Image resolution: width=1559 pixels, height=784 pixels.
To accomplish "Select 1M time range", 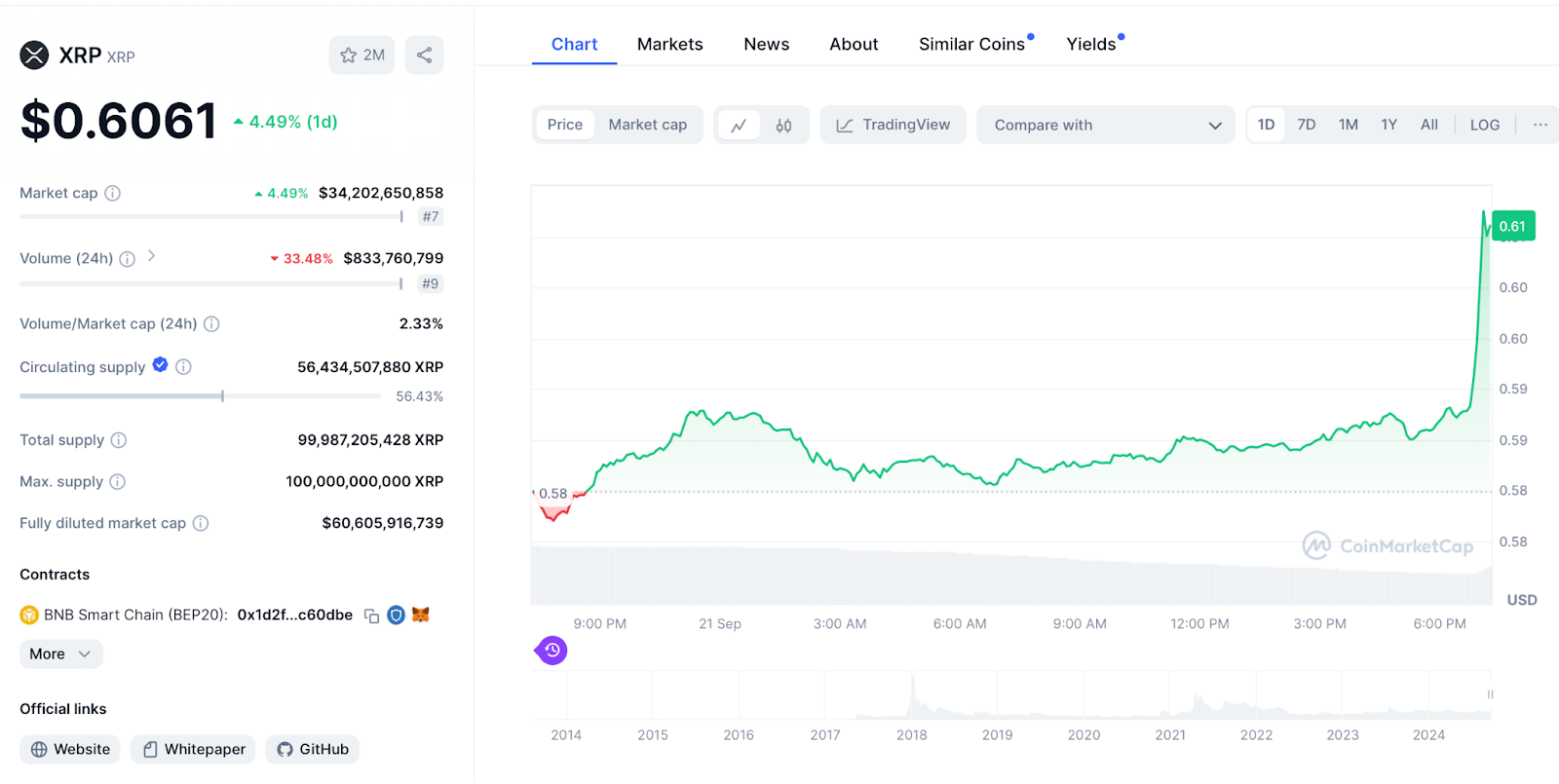I will [x=1349, y=125].
